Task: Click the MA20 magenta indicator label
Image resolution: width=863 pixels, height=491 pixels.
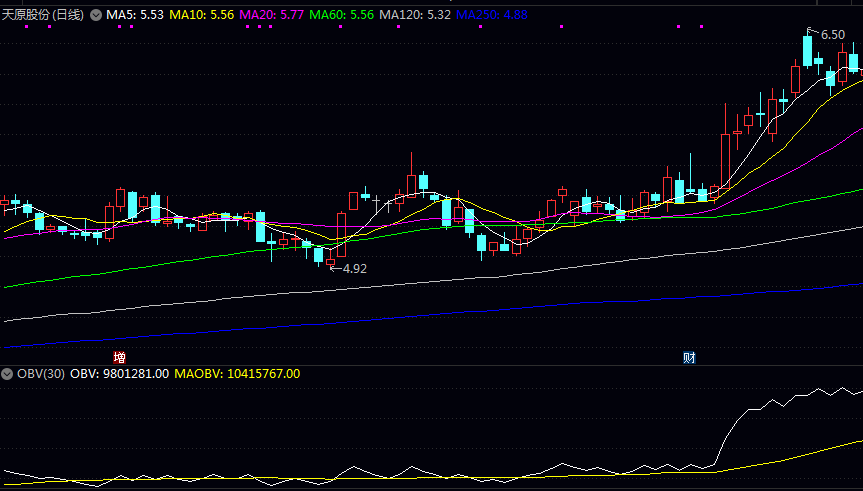Action: coord(272,15)
